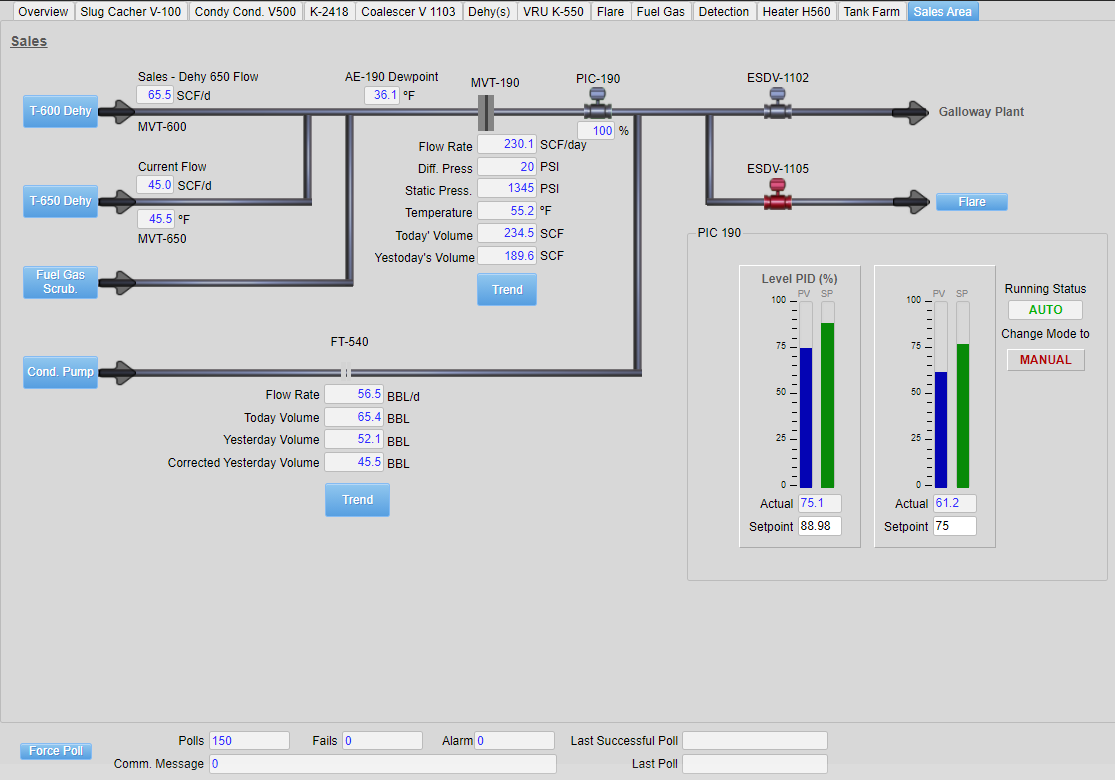The height and width of the screenshot is (780, 1115).
Task: Click the second PID blue PV bar
Action: point(941,429)
